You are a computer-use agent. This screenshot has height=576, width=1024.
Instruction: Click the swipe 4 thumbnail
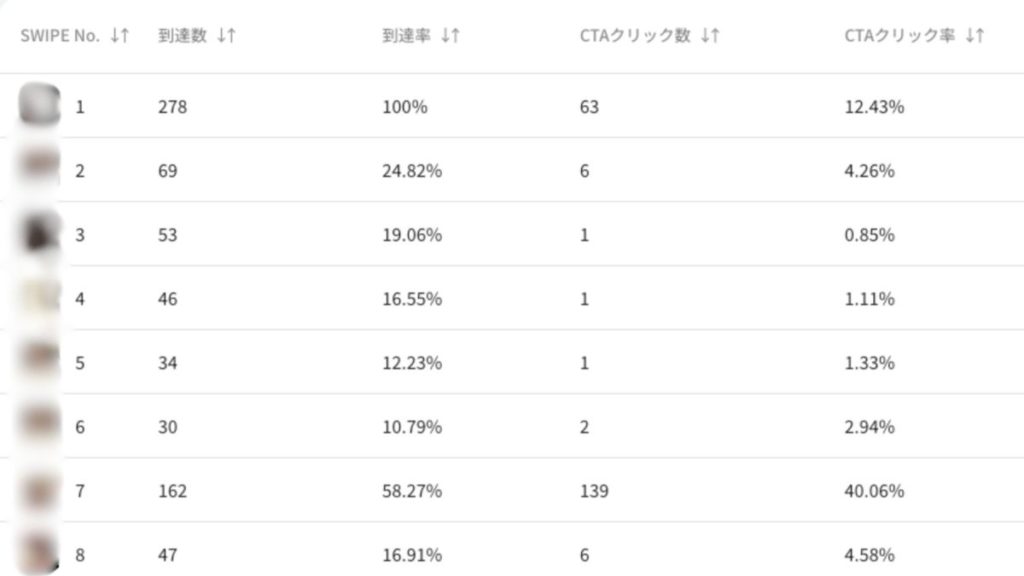click(40, 298)
